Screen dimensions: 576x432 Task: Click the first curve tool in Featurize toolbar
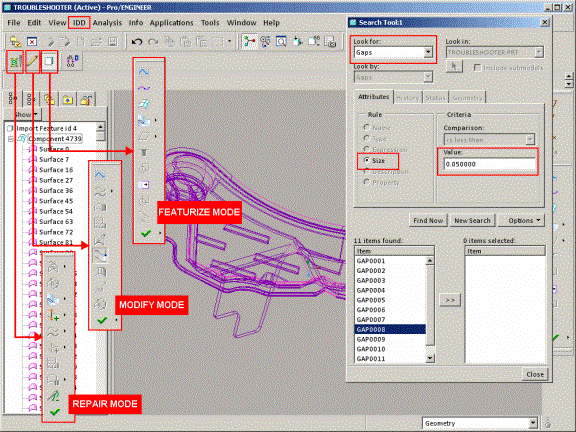(144, 71)
